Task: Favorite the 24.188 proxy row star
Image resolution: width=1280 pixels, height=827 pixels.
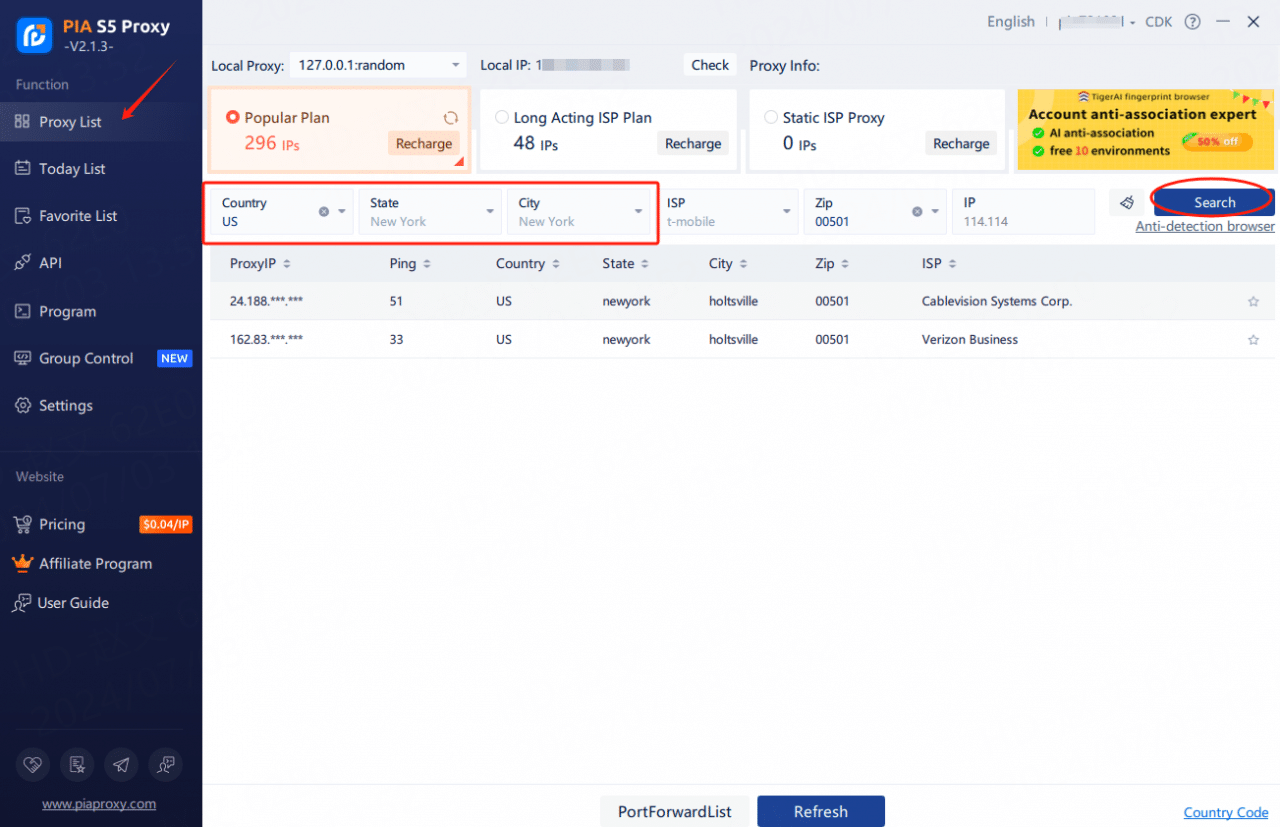Action: (1253, 302)
